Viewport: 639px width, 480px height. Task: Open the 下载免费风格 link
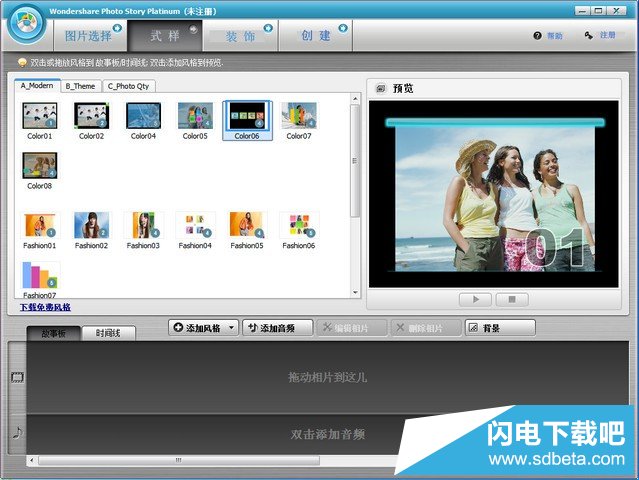tap(45, 307)
